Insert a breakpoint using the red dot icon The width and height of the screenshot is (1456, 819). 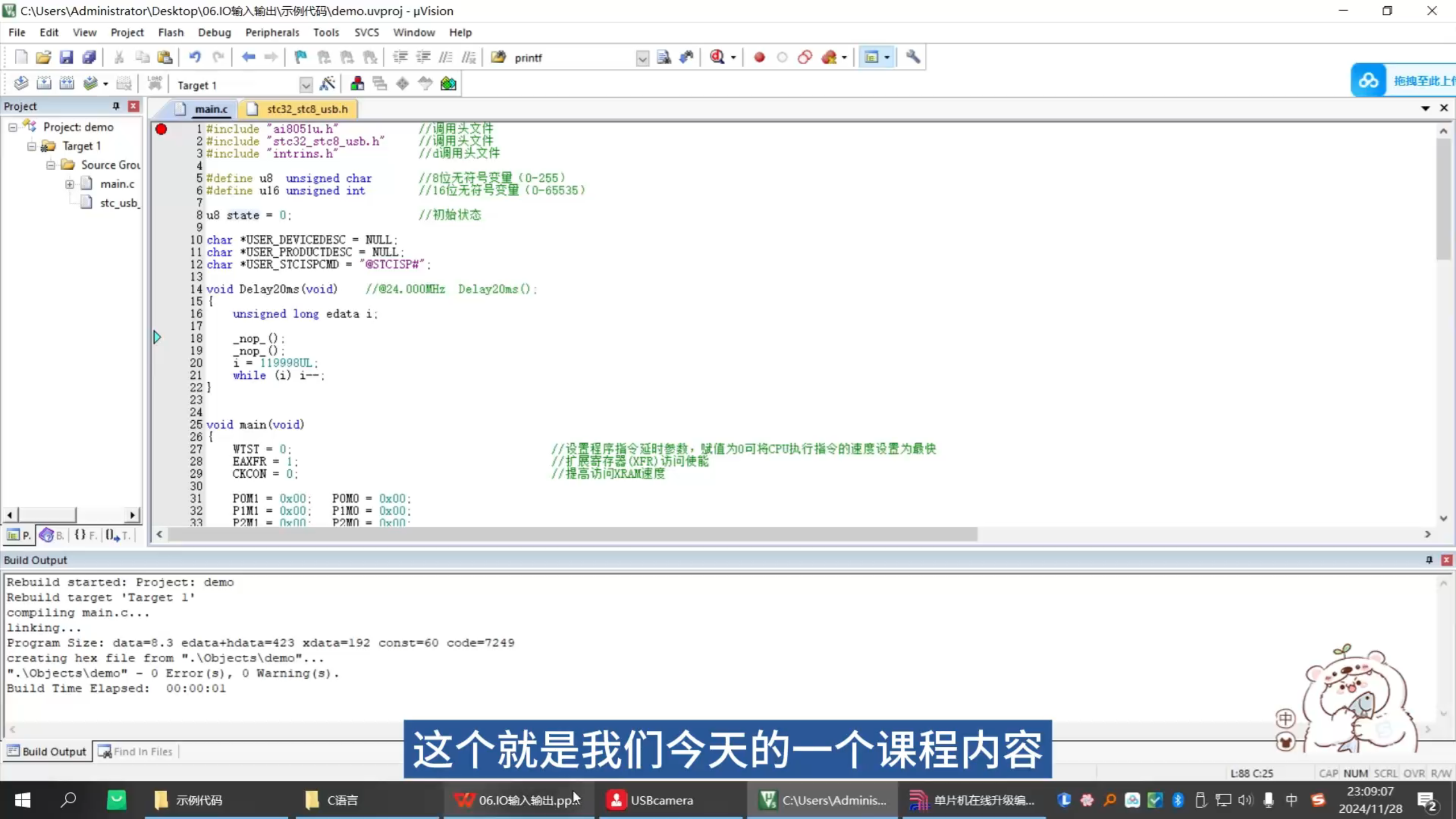(x=759, y=57)
